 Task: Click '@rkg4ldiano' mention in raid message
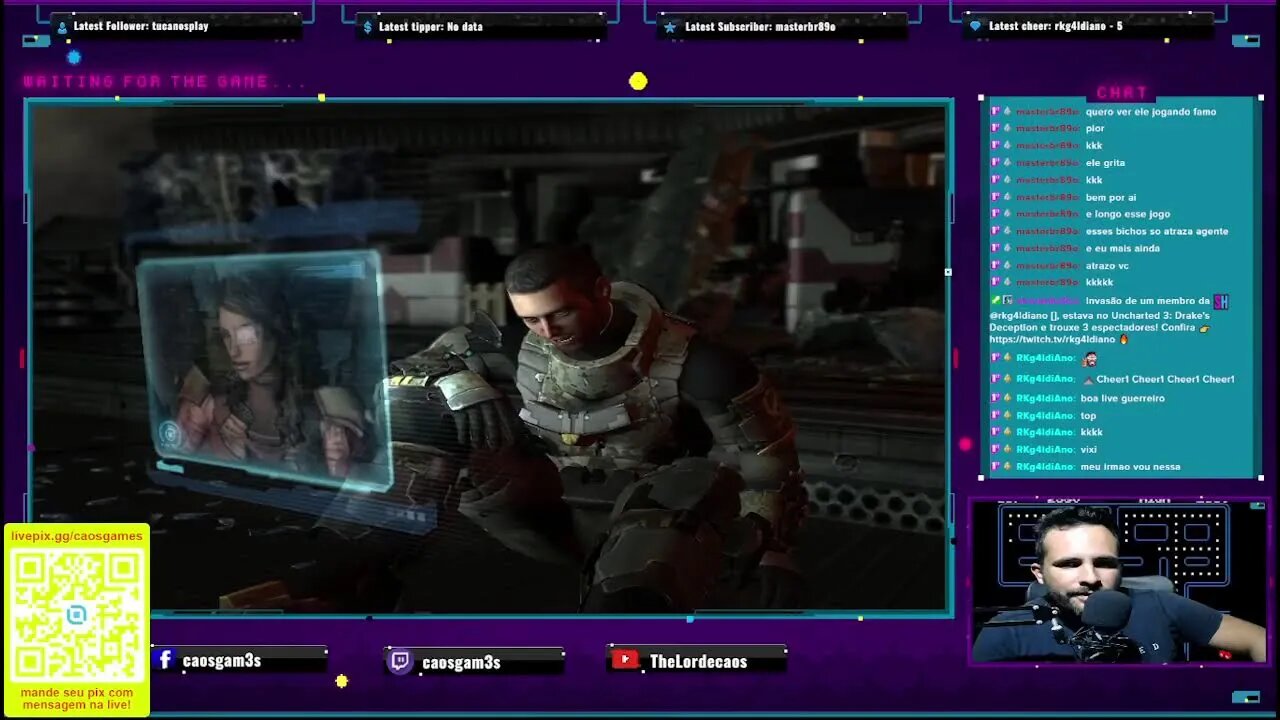(1019, 316)
